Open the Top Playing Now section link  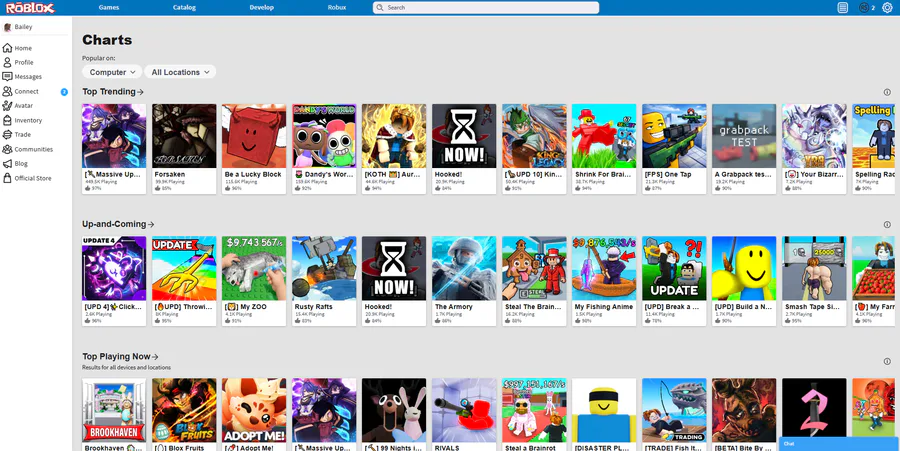(x=120, y=356)
